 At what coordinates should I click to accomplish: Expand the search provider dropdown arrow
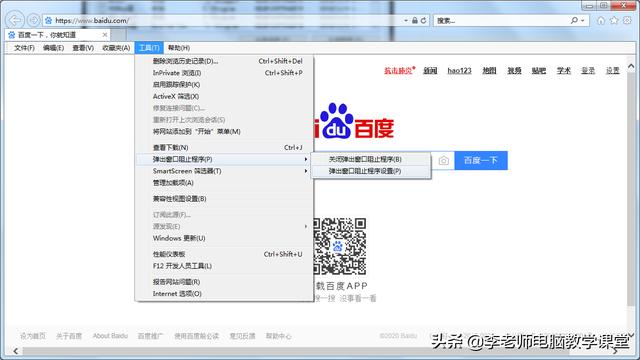pyautogui.click(x=583, y=20)
